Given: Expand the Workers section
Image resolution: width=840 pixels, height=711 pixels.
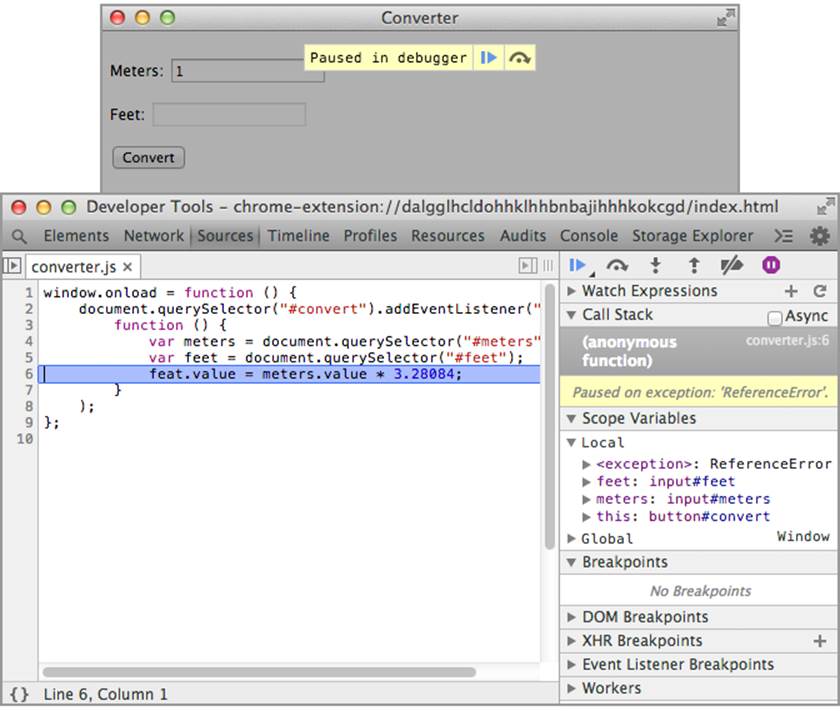Looking at the screenshot, I should tap(572, 688).
